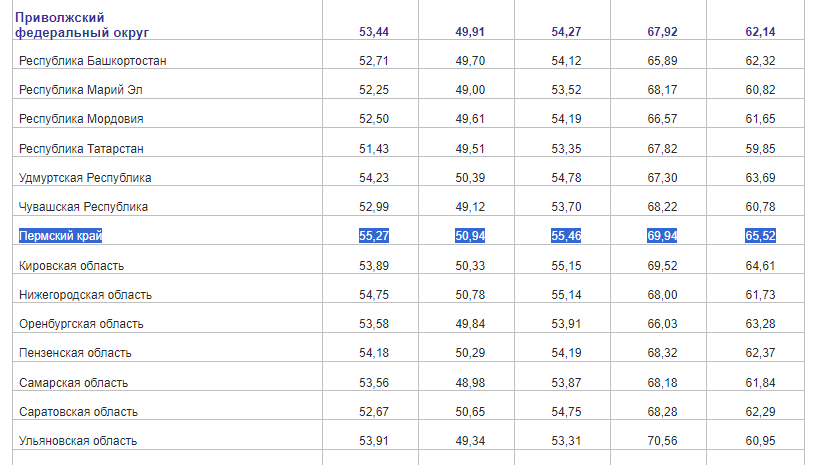Select value 59,85 in Республика Татарстан row

tap(760, 148)
